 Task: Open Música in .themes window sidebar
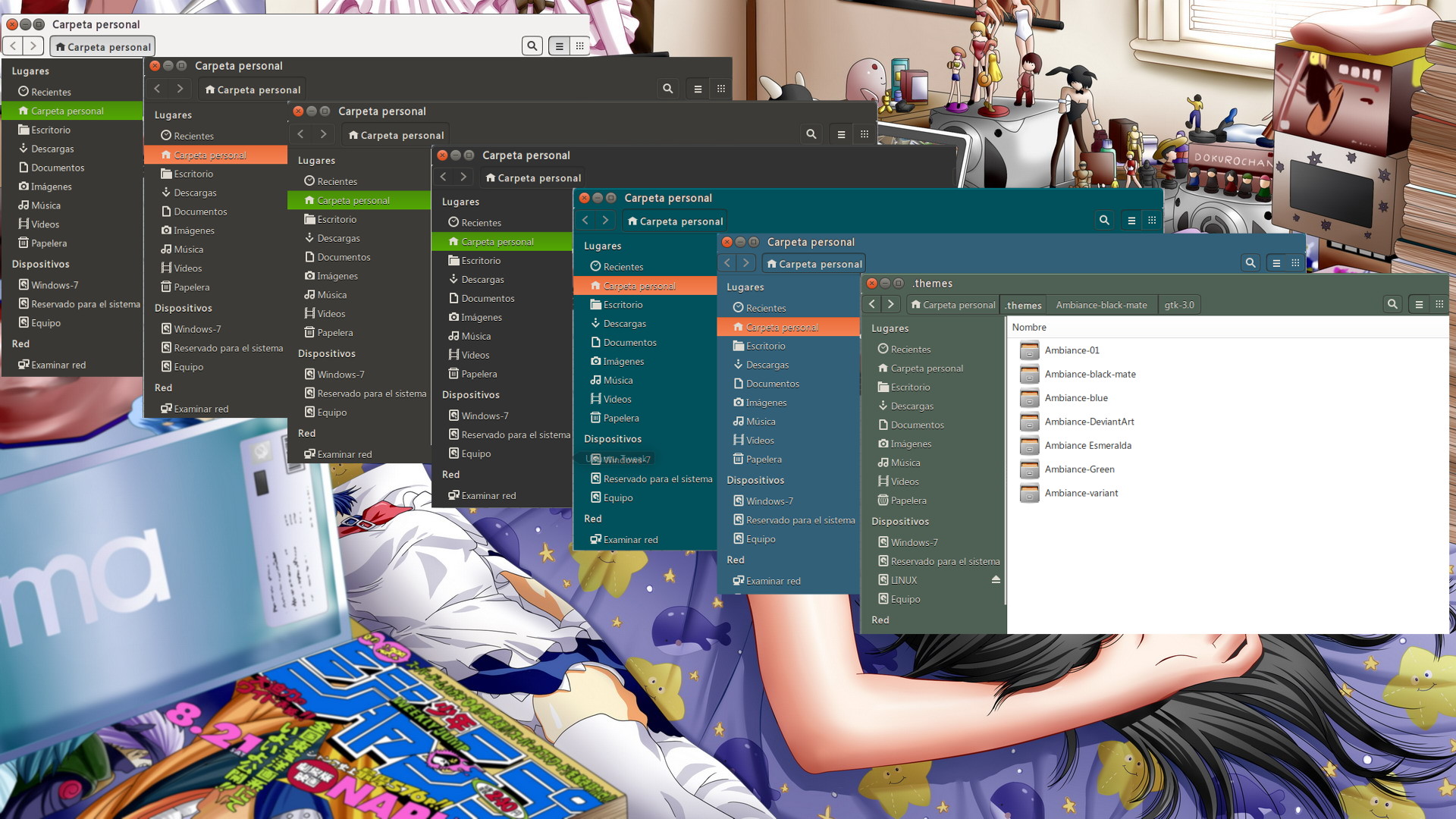[934, 463]
